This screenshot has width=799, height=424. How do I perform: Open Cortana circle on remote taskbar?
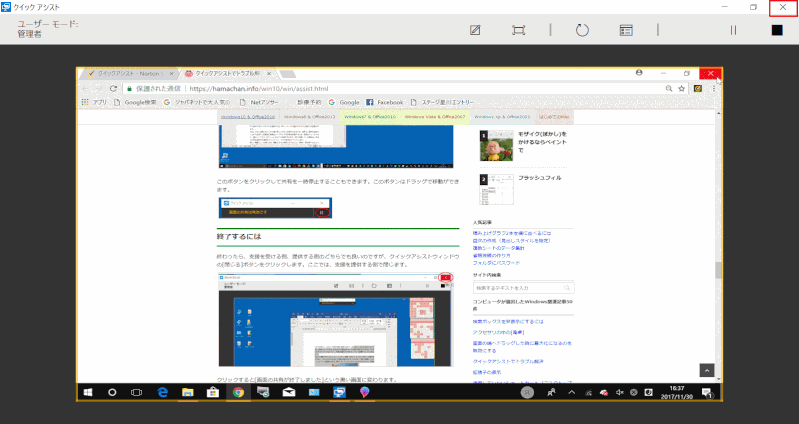[112, 392]
